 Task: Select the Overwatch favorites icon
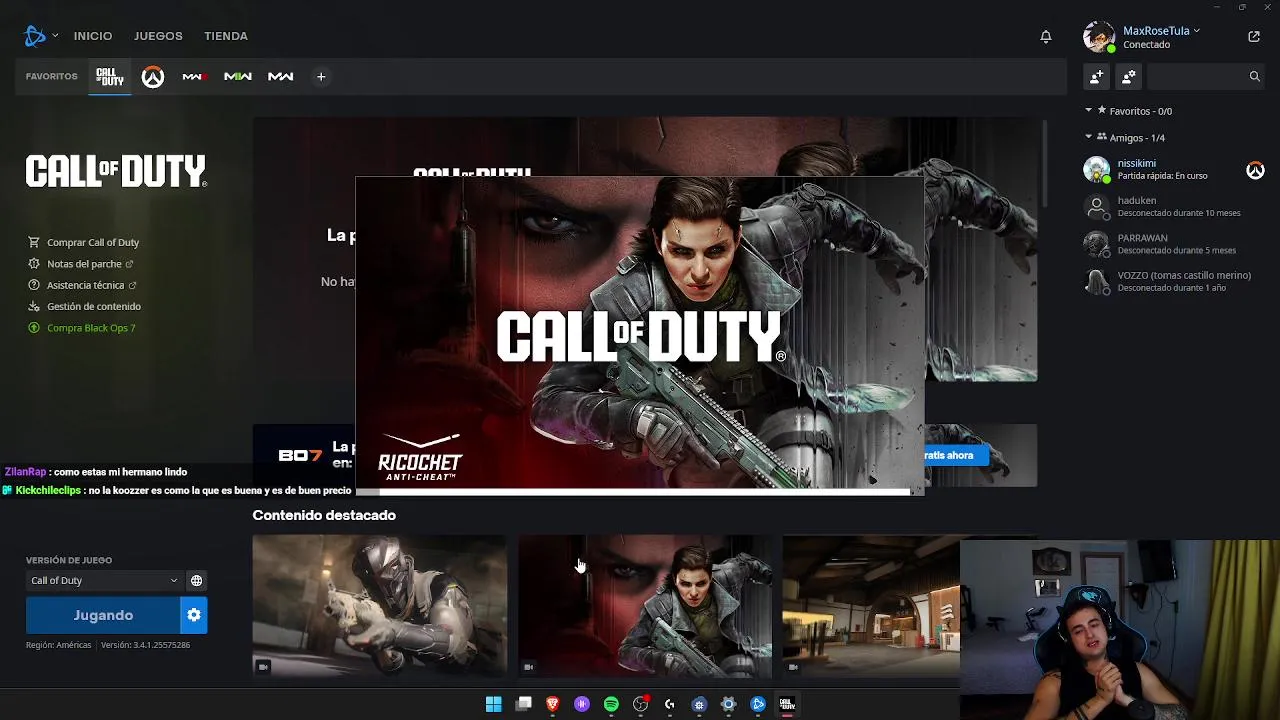tap(153, 77)
